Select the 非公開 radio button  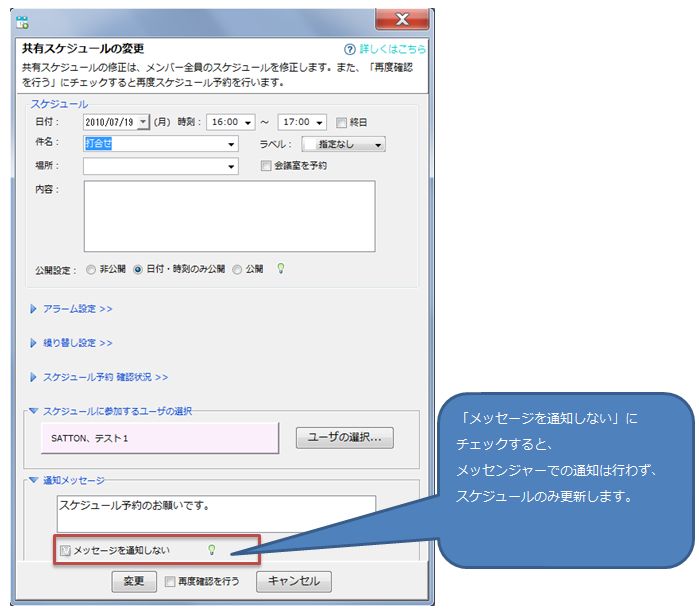click(x=91, y=270)
